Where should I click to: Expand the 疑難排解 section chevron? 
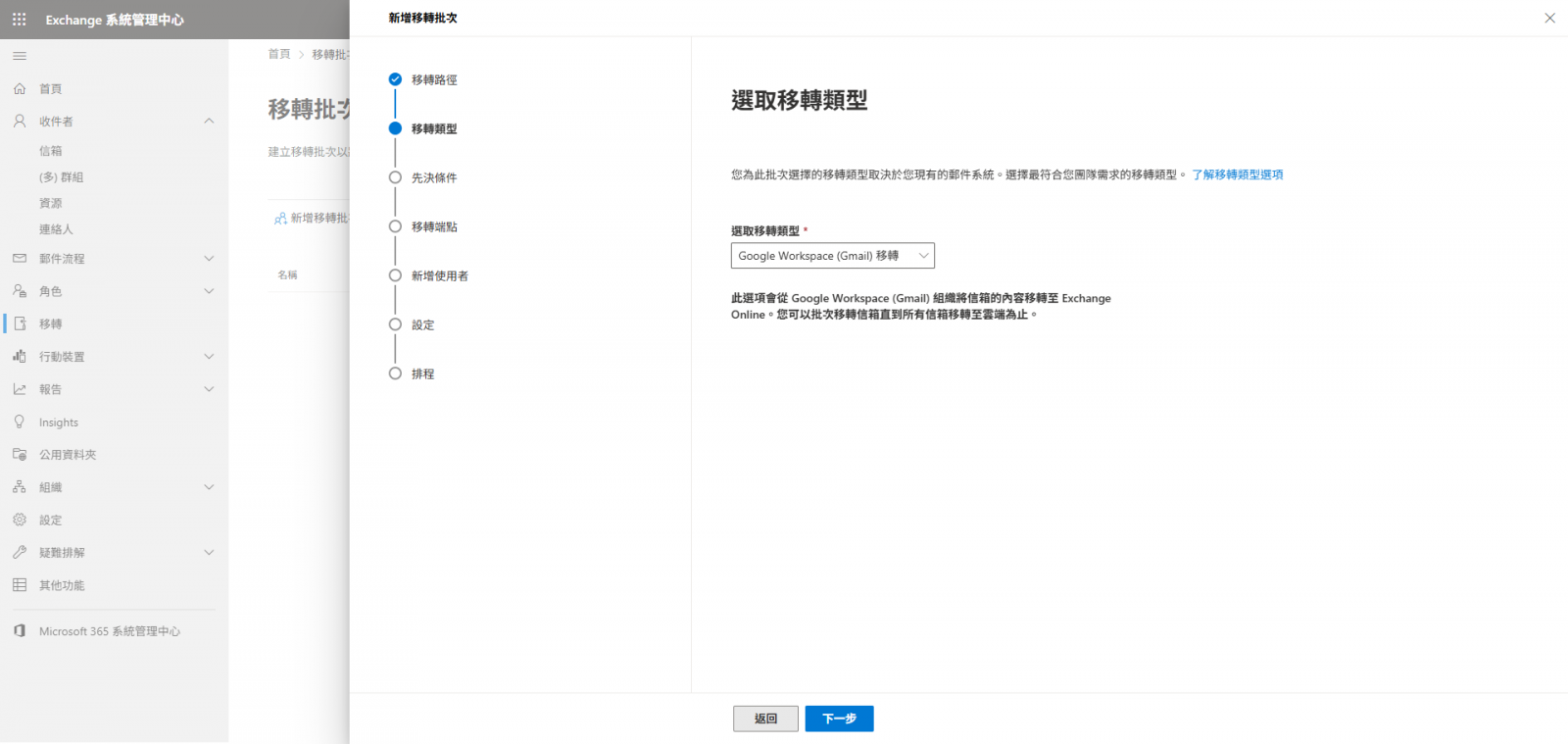pos(209,552)
